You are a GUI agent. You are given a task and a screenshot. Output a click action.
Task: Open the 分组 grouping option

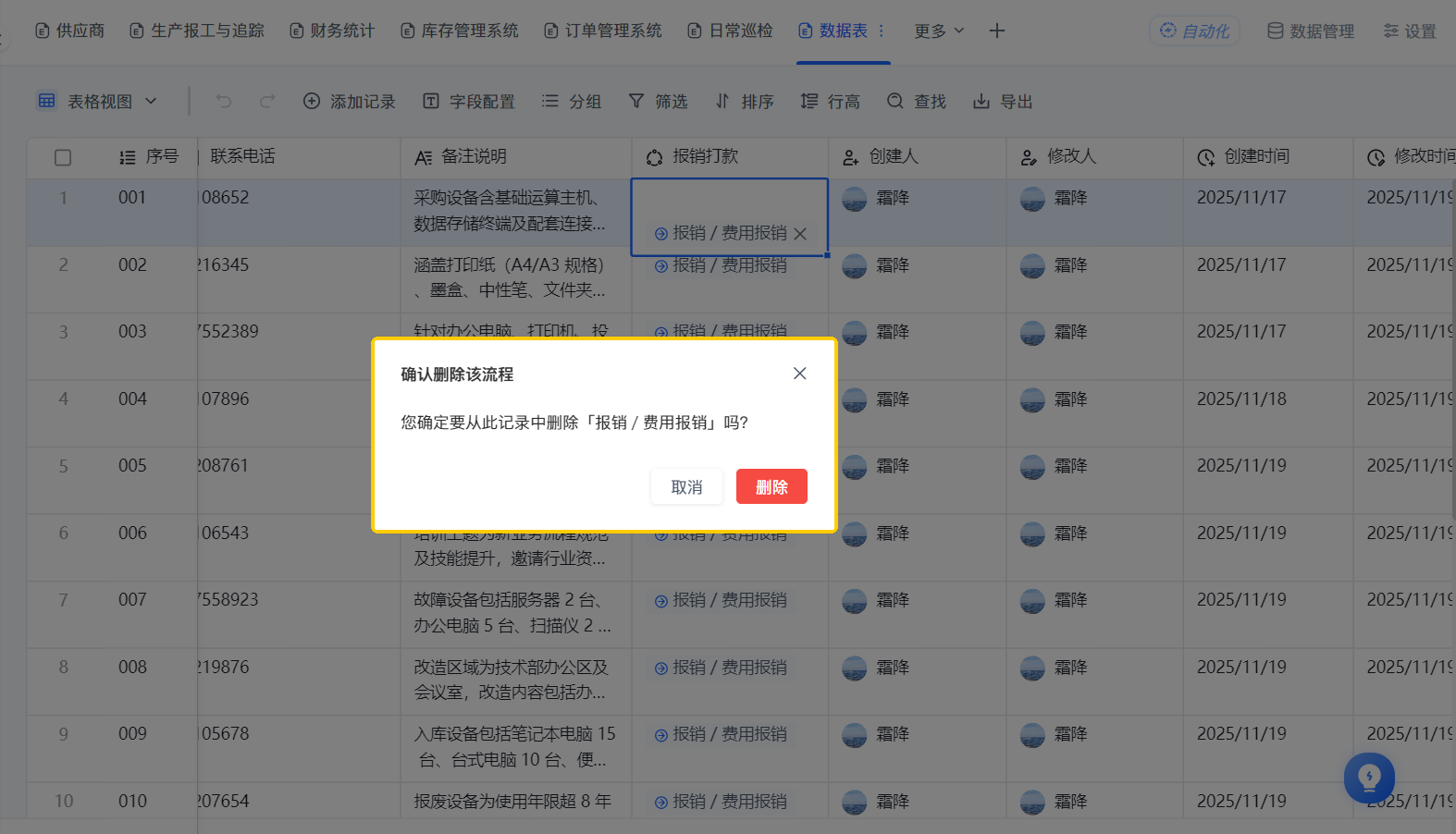coord(572,101)
